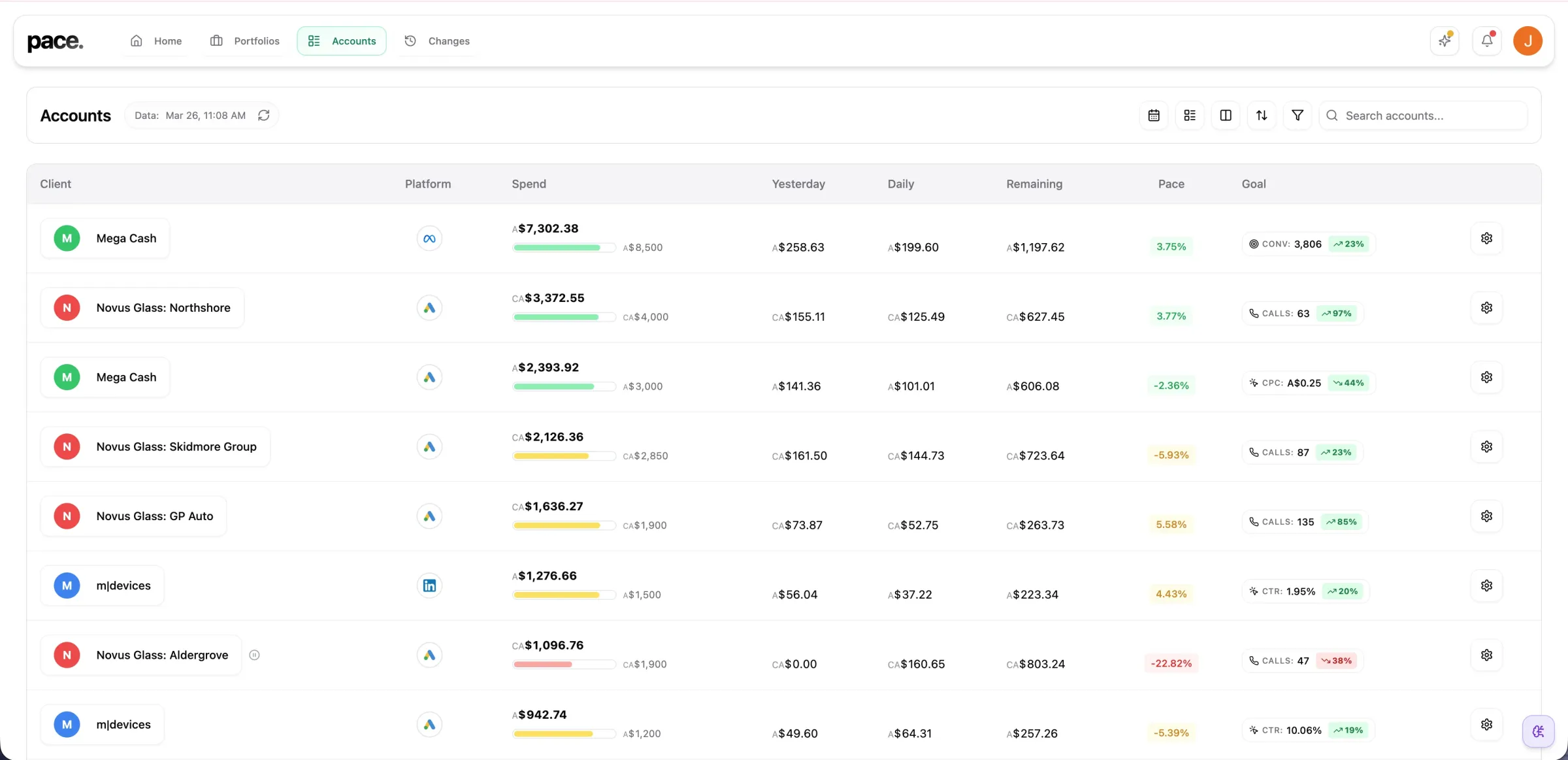Open Novus Glass: Northshore client
This screenshot has width=1568, height=760.
pyautogui.click(x=142, y=308)
